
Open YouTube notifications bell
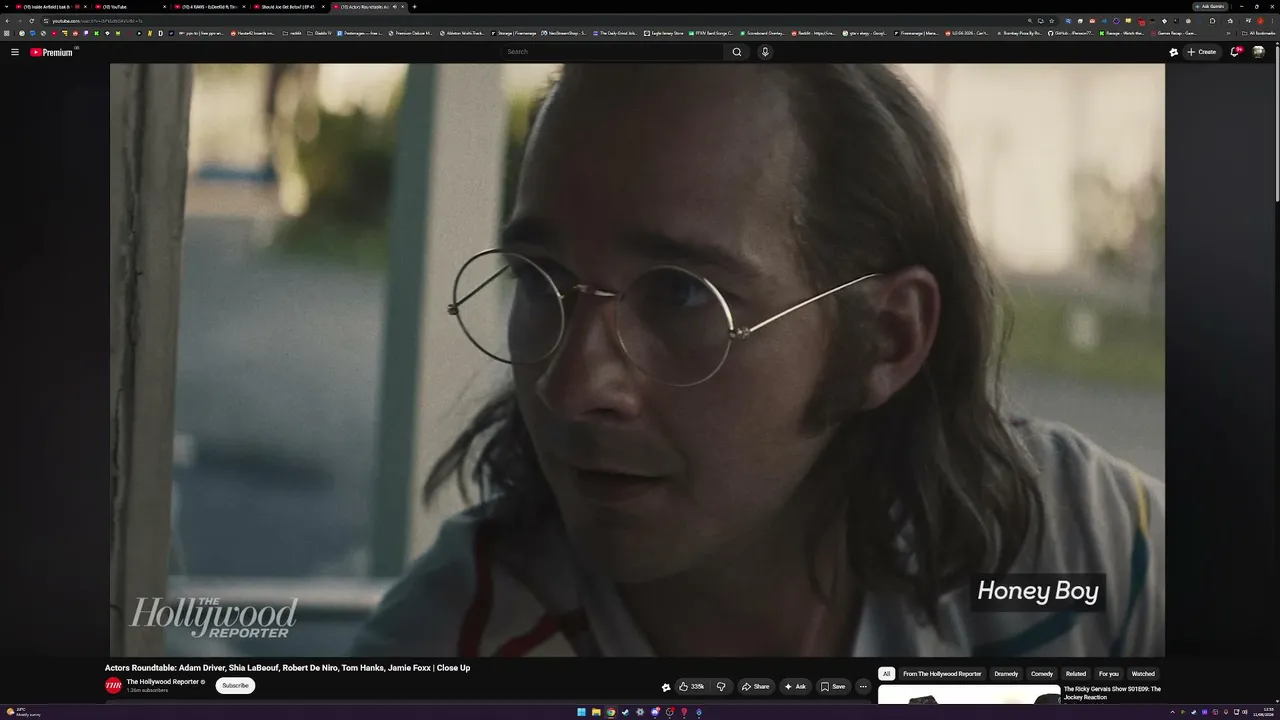(1236, 52)
